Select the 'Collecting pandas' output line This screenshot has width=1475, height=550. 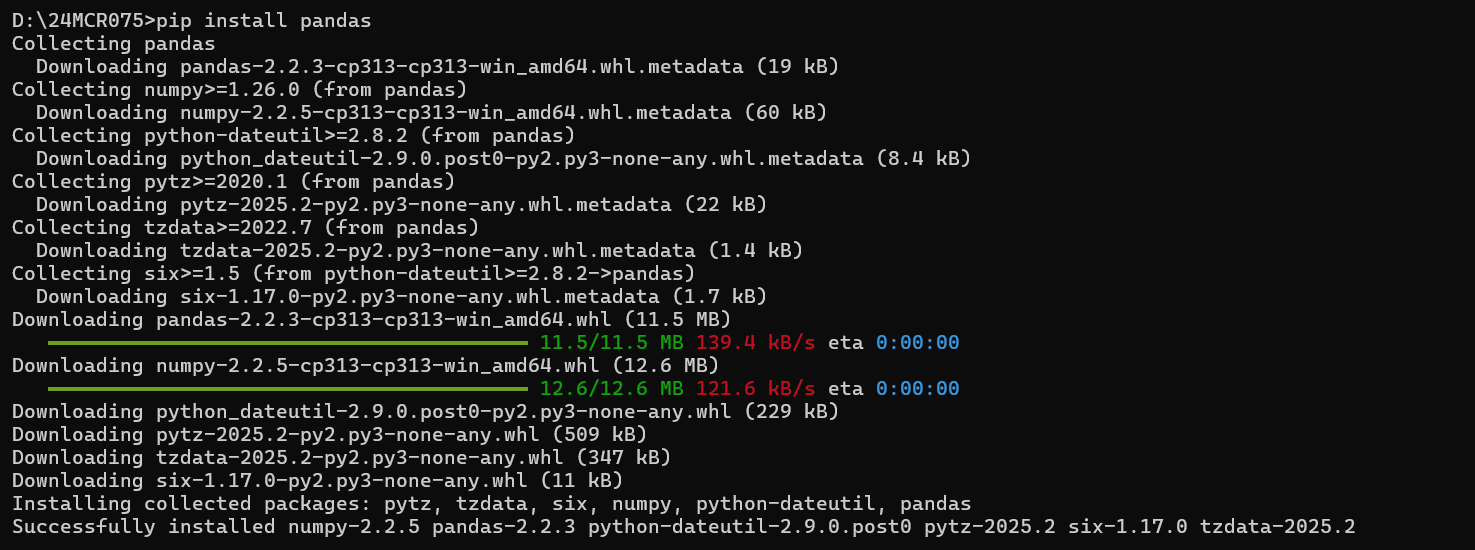pos(113,43)
